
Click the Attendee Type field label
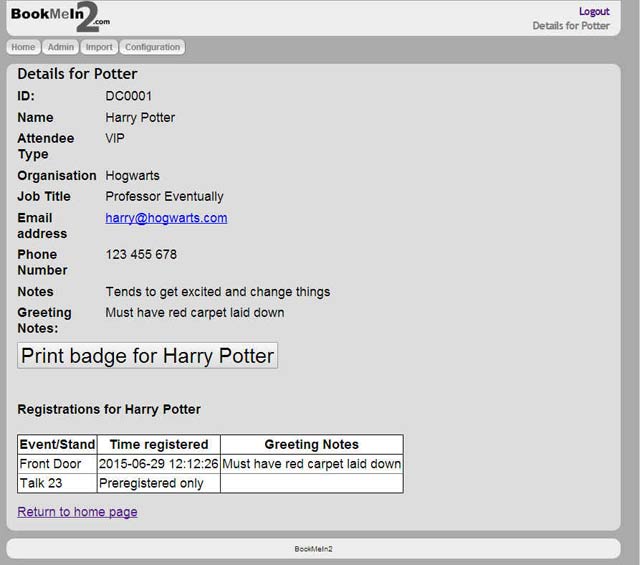pyautogui.click(x=46, y=146)
